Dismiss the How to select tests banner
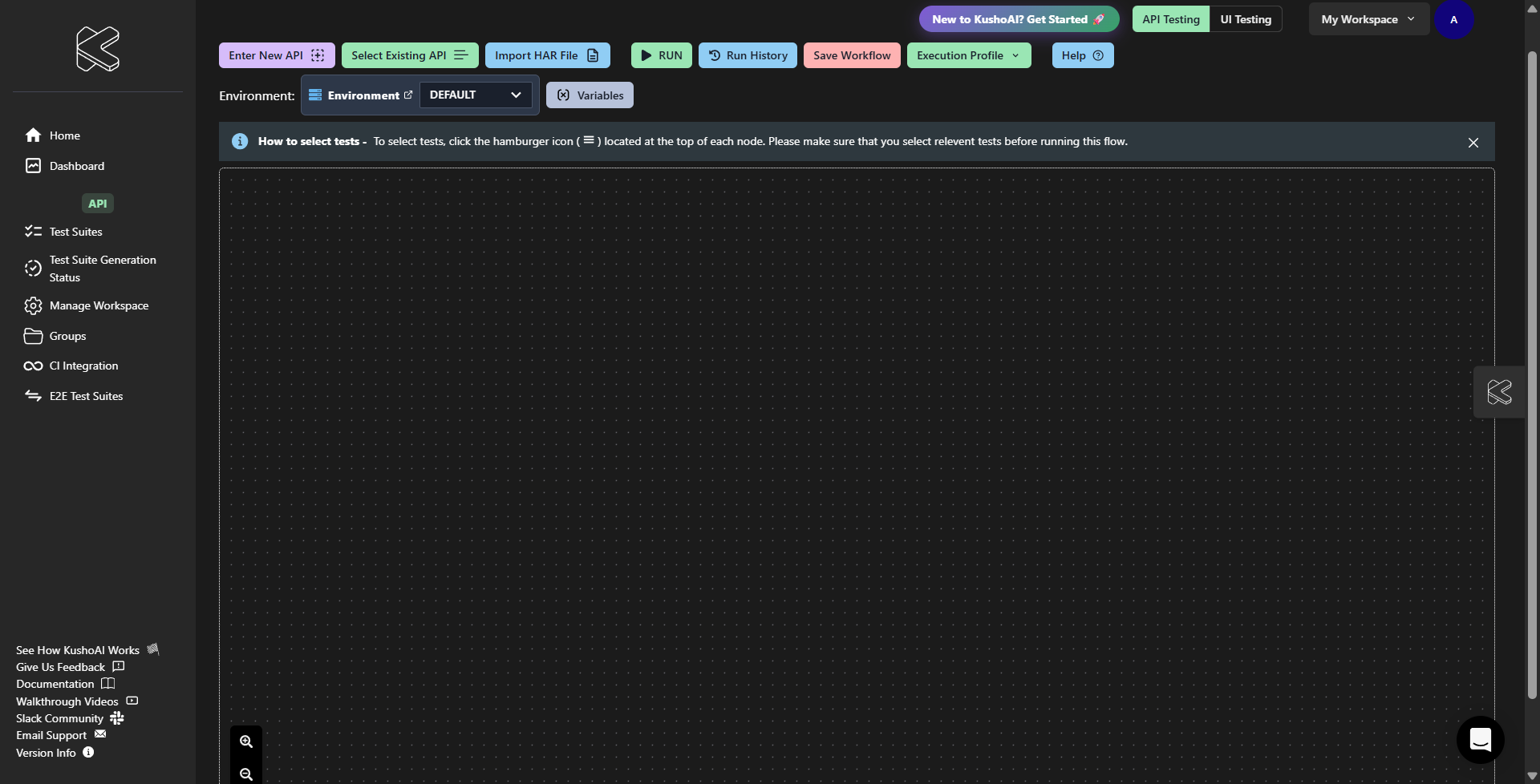 pos(1473,143)
